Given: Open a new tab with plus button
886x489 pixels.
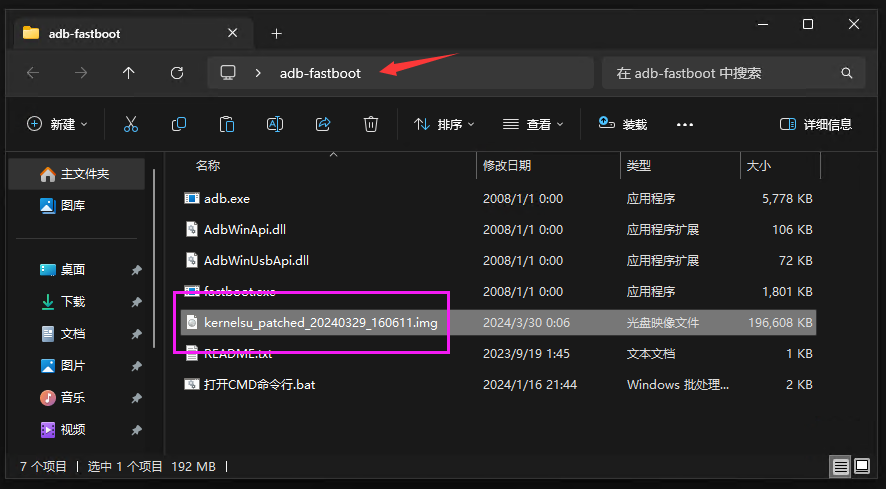Looking at the screenshot, I should point(277,33).
